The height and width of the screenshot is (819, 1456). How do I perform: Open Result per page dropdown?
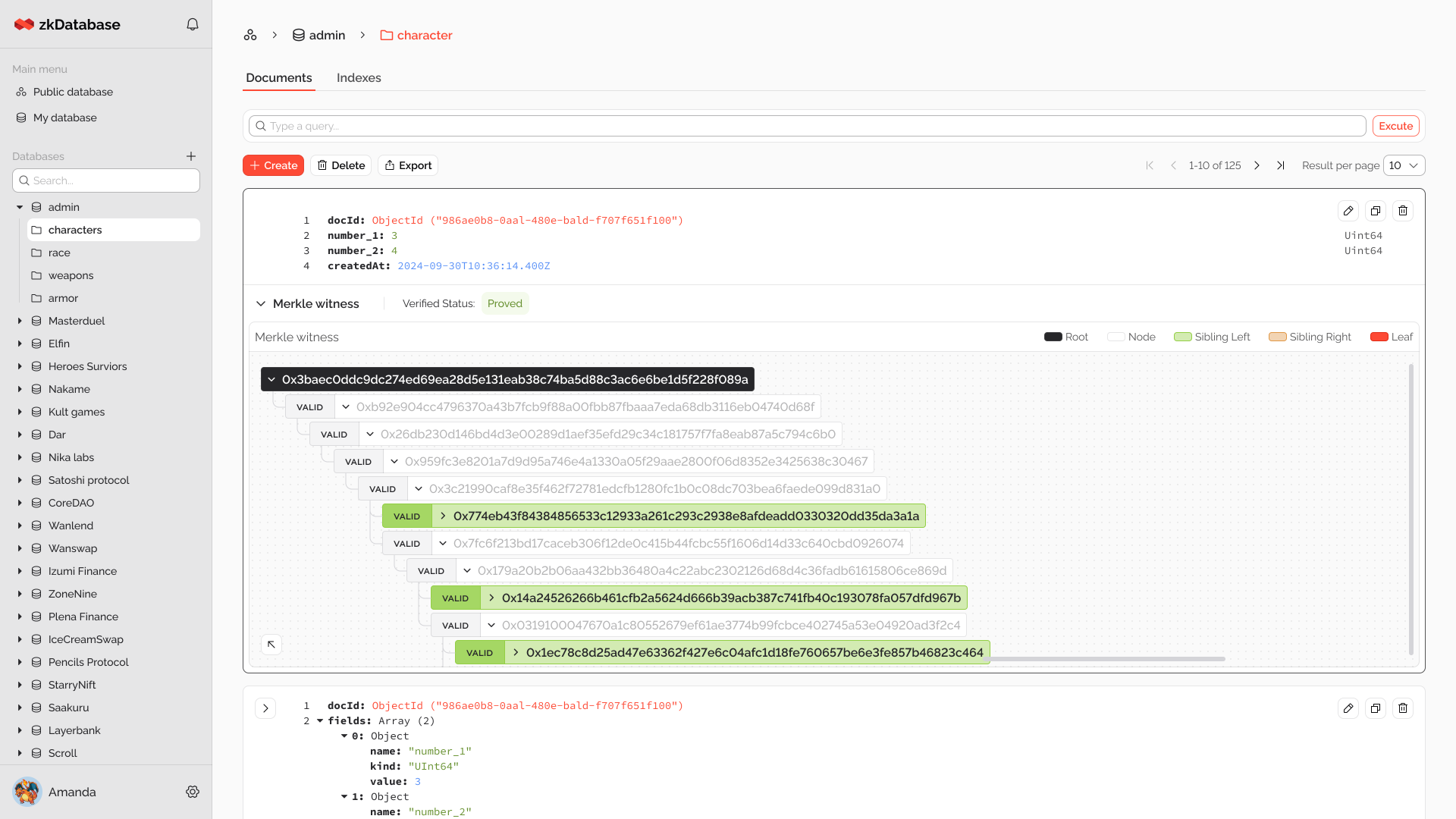point(1404,165)
